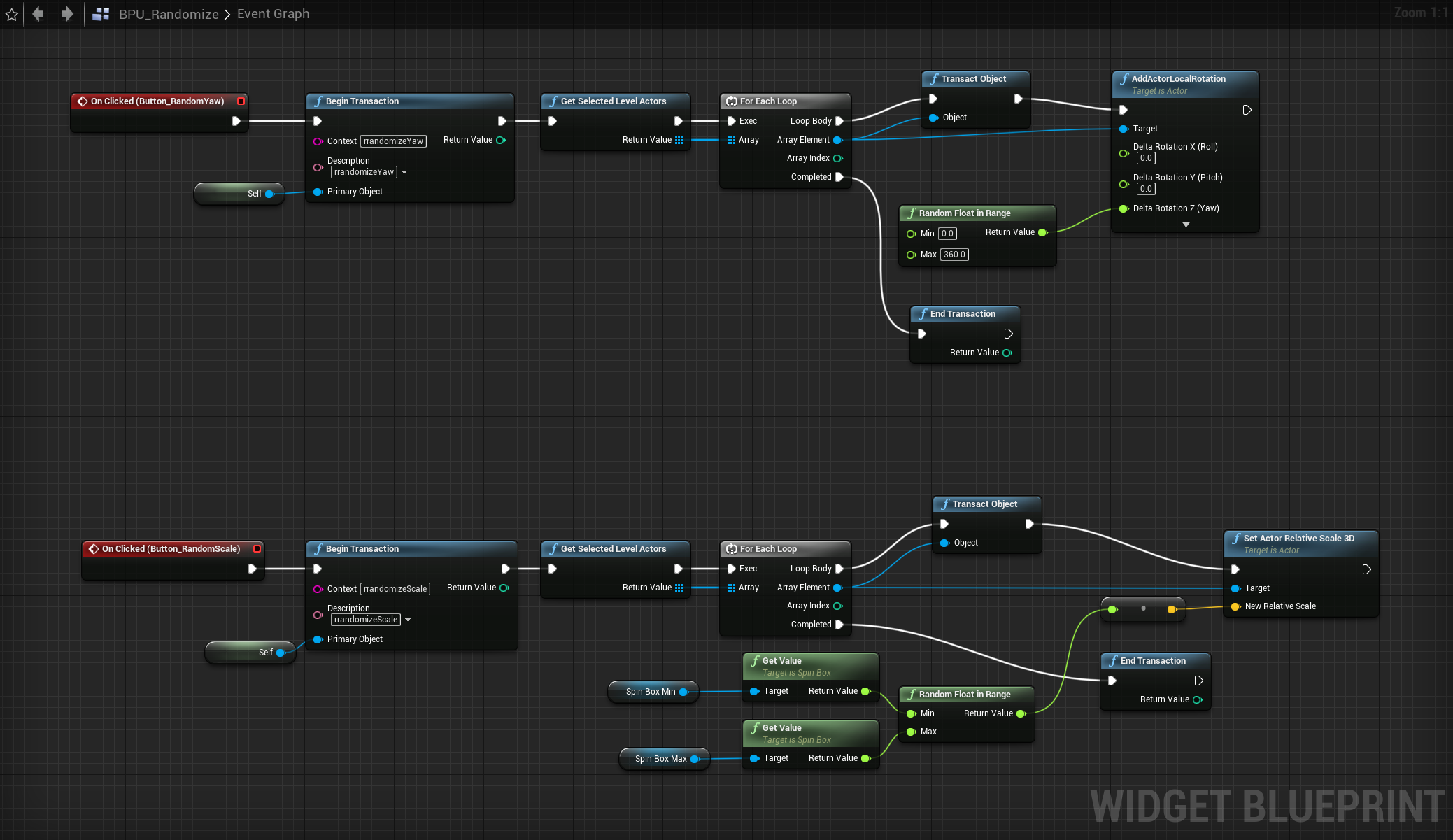Open Description dropdown for rrandomizeScale transaction
The height and width of the screenshot is (840, 1453).
[408, 620]
